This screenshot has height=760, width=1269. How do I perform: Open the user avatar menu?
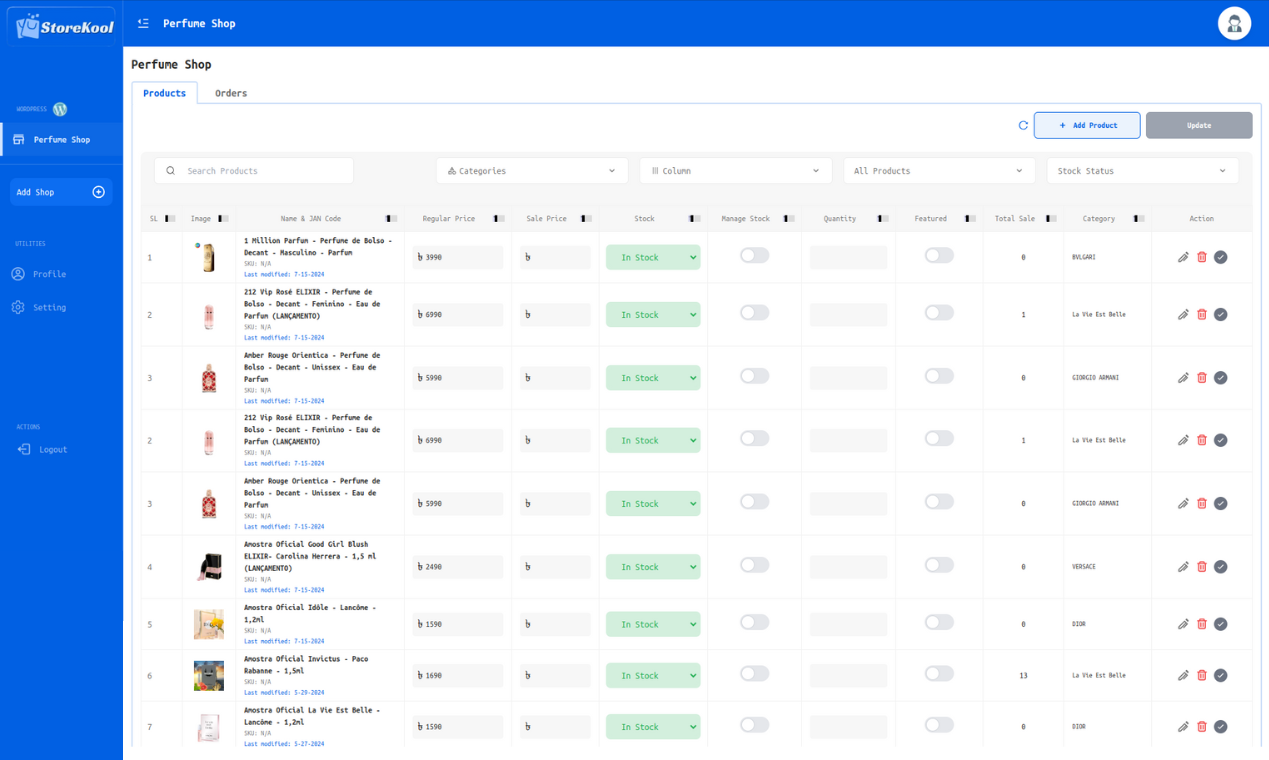[1234, 23]
